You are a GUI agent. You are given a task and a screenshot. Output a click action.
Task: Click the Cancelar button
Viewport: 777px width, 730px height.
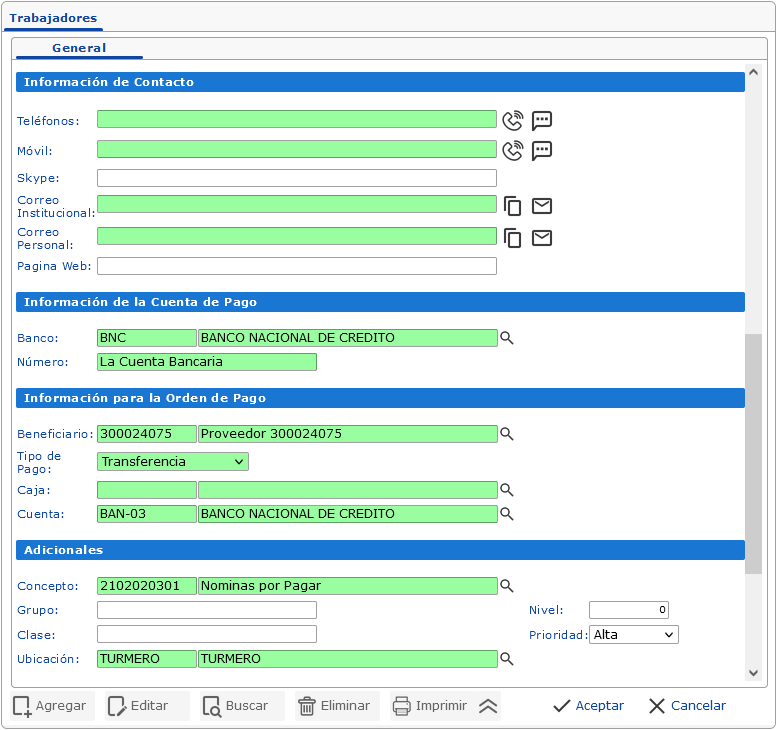(687, 706)
